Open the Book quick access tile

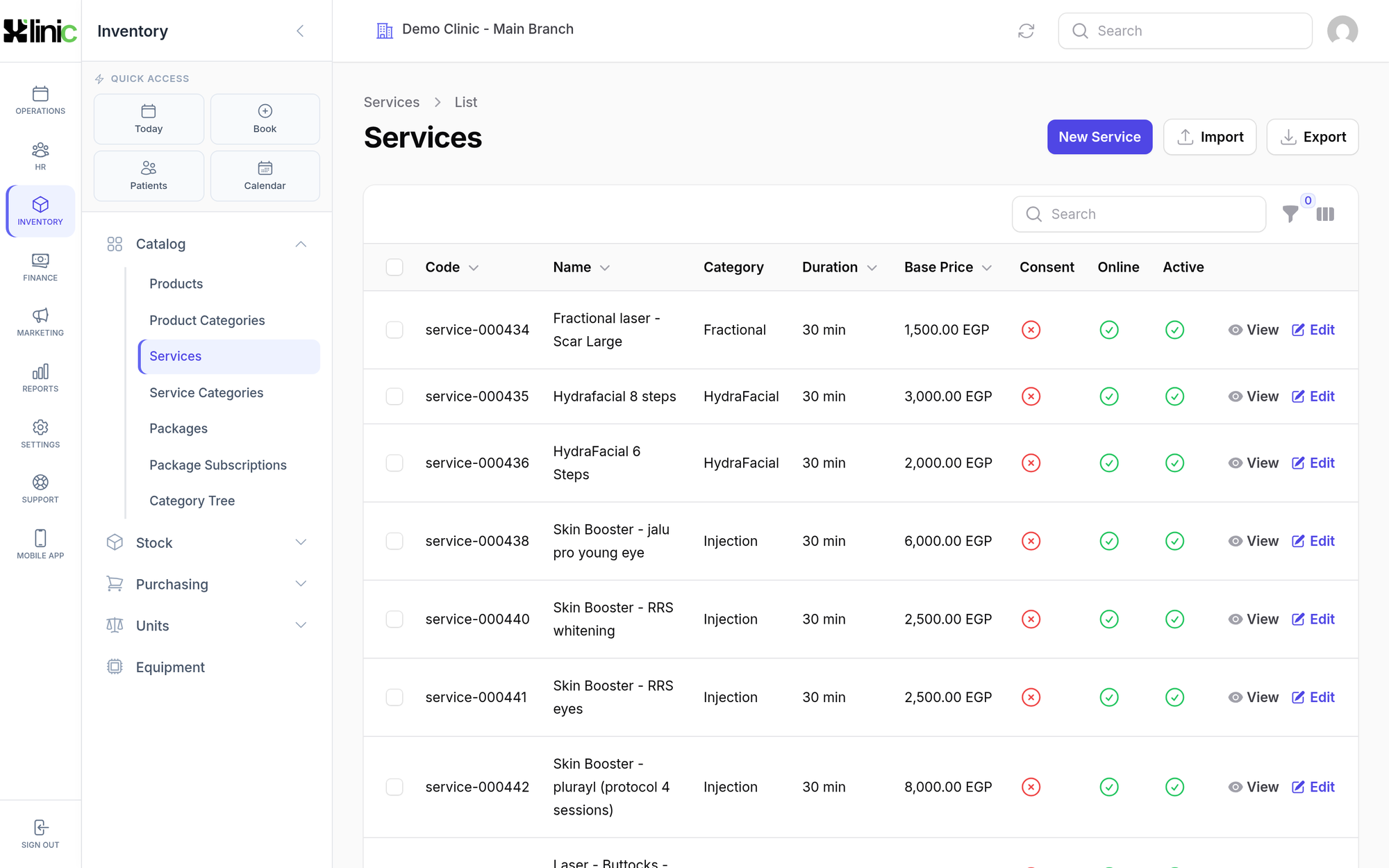(265, 119)
